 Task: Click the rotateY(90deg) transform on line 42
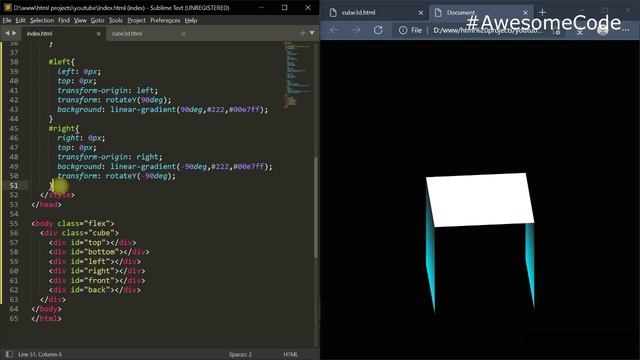click(138, 100)
